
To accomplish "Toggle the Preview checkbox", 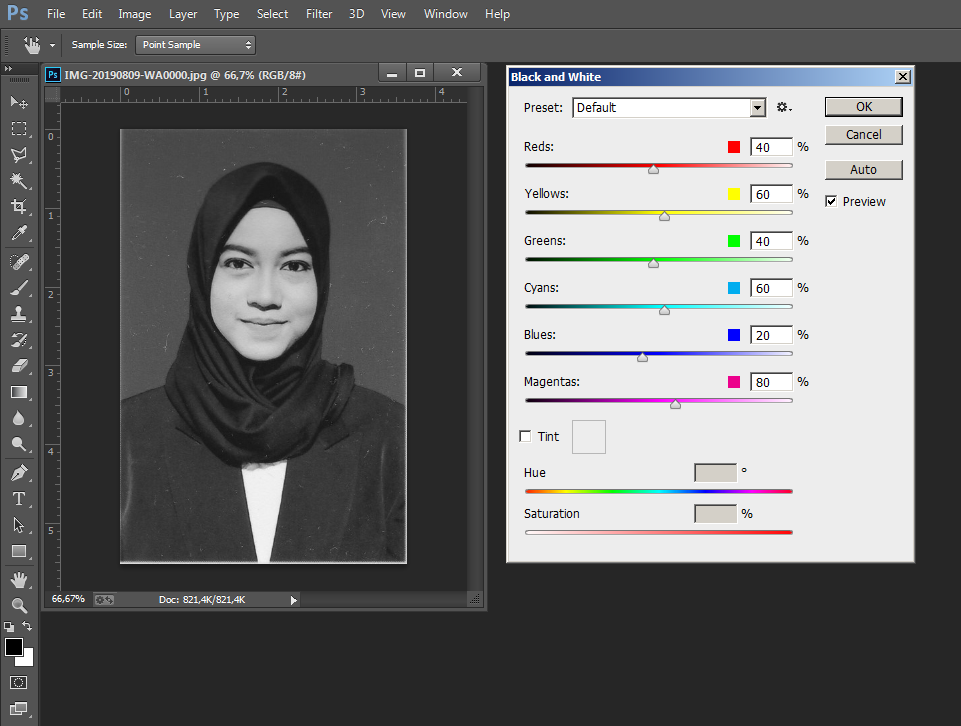I will pyautogui.click(x=831, y=201).
